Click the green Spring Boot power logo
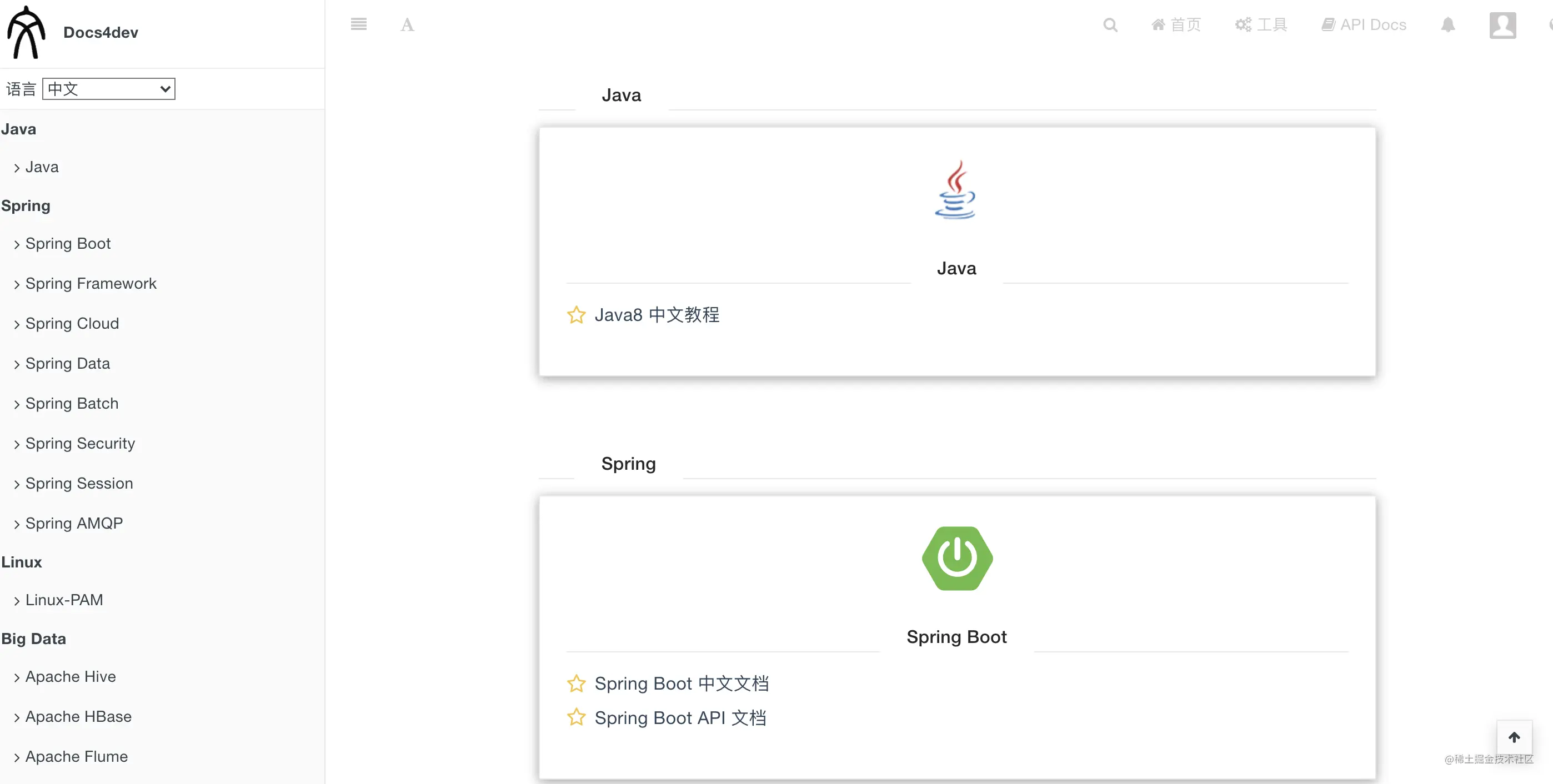This screenshot has height=784, width=1553. click(x=958, y=559)
